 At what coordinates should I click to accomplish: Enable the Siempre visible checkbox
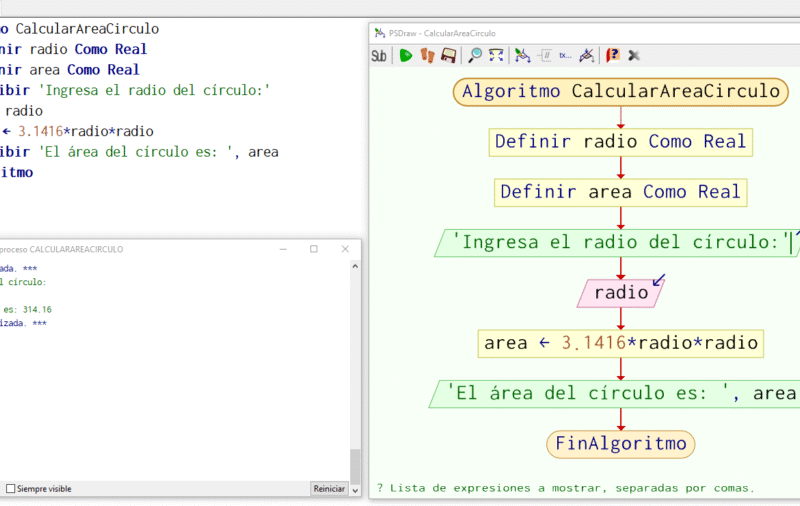coord(11,489)
